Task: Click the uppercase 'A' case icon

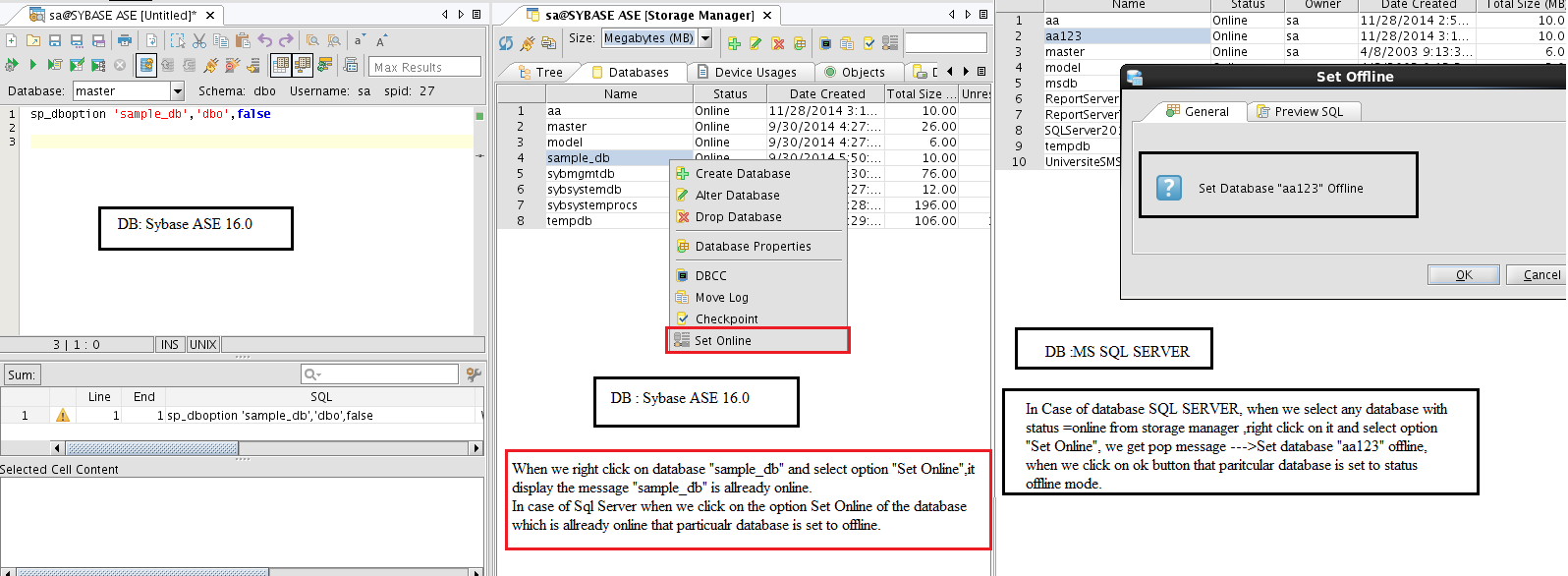Action: (381, 40)
